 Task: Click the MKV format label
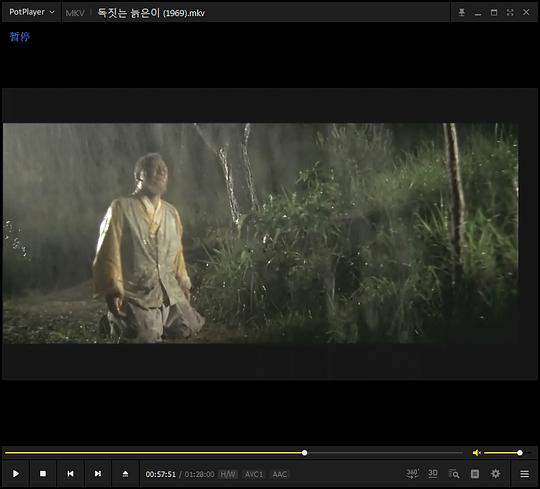[75, 13]
